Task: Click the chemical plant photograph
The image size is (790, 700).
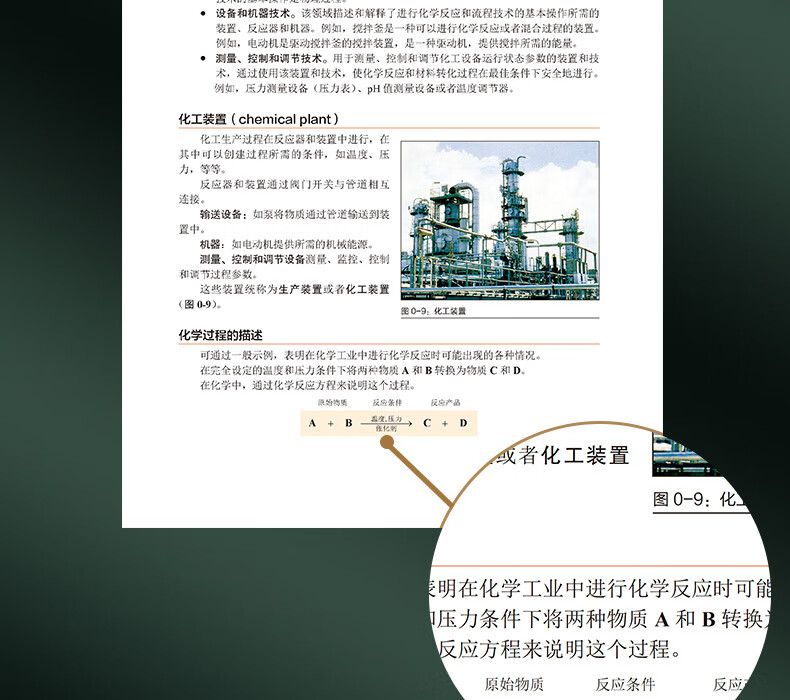Action: pyautogui.click(x=499, y=220)
